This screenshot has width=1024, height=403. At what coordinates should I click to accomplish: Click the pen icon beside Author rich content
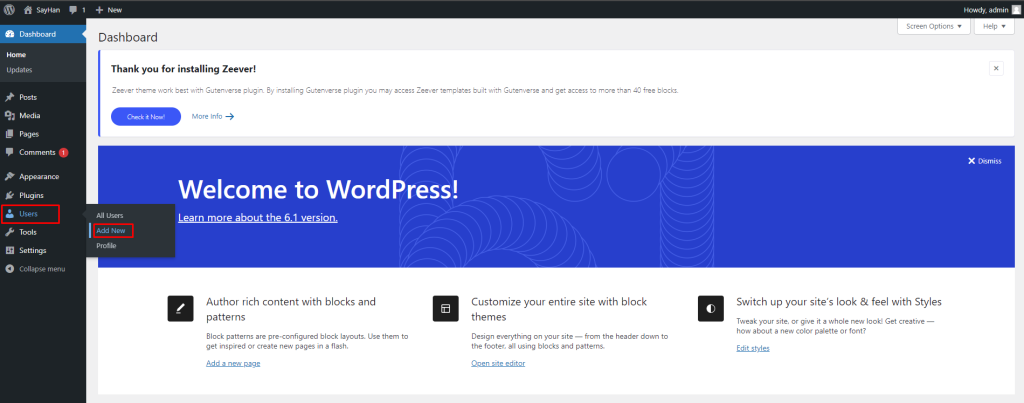click(180, 308)
